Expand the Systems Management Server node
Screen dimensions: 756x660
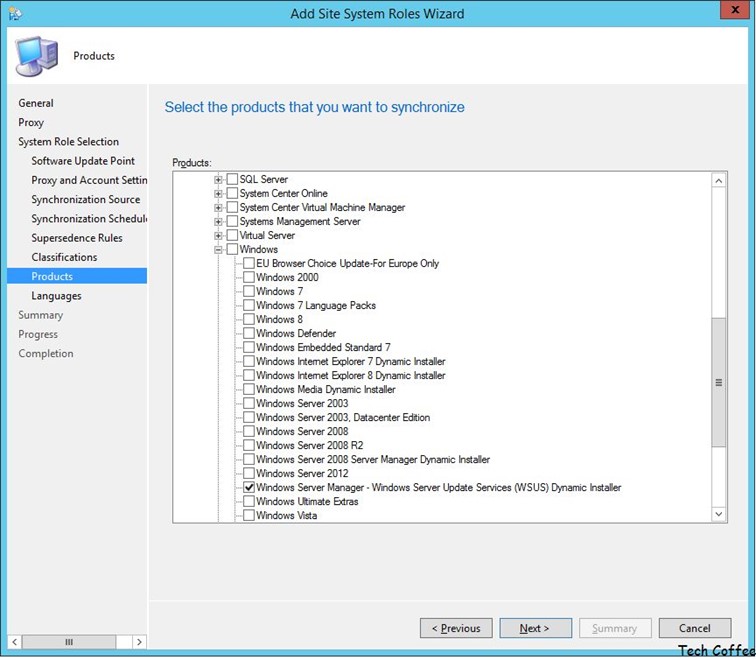pos(218,222)
